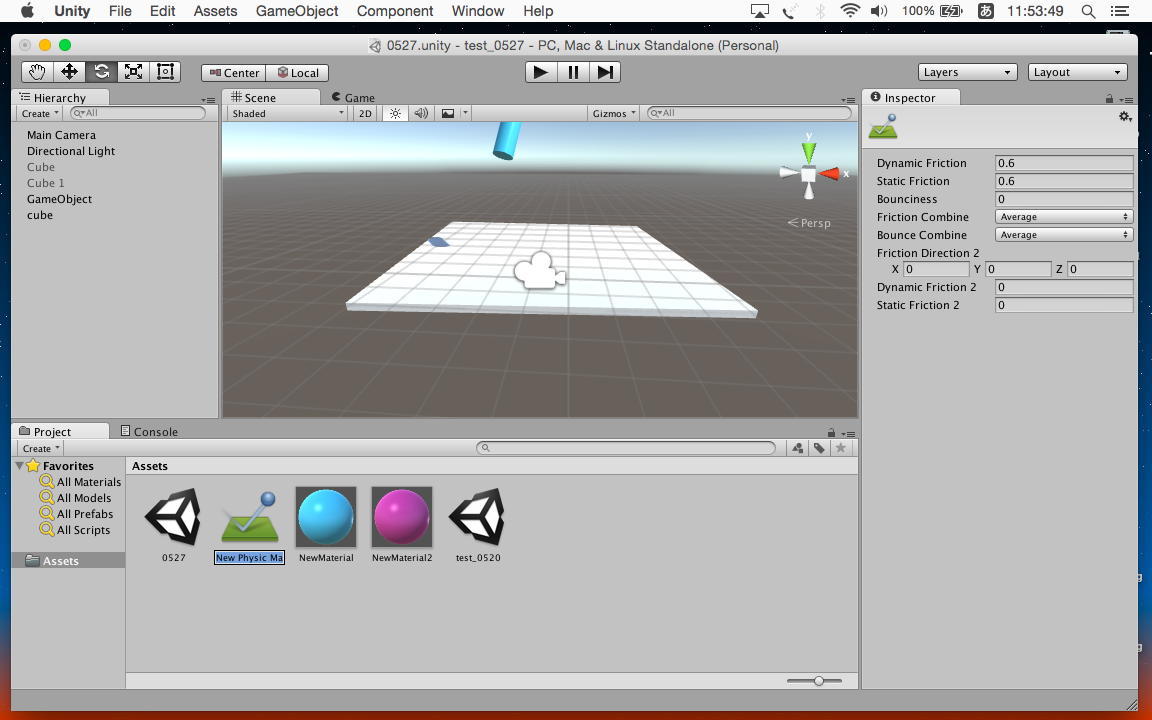Viewport: 1152px width, 720px height.
Task: Select the New Physic Material asset icon
Action: pos(250,519)
